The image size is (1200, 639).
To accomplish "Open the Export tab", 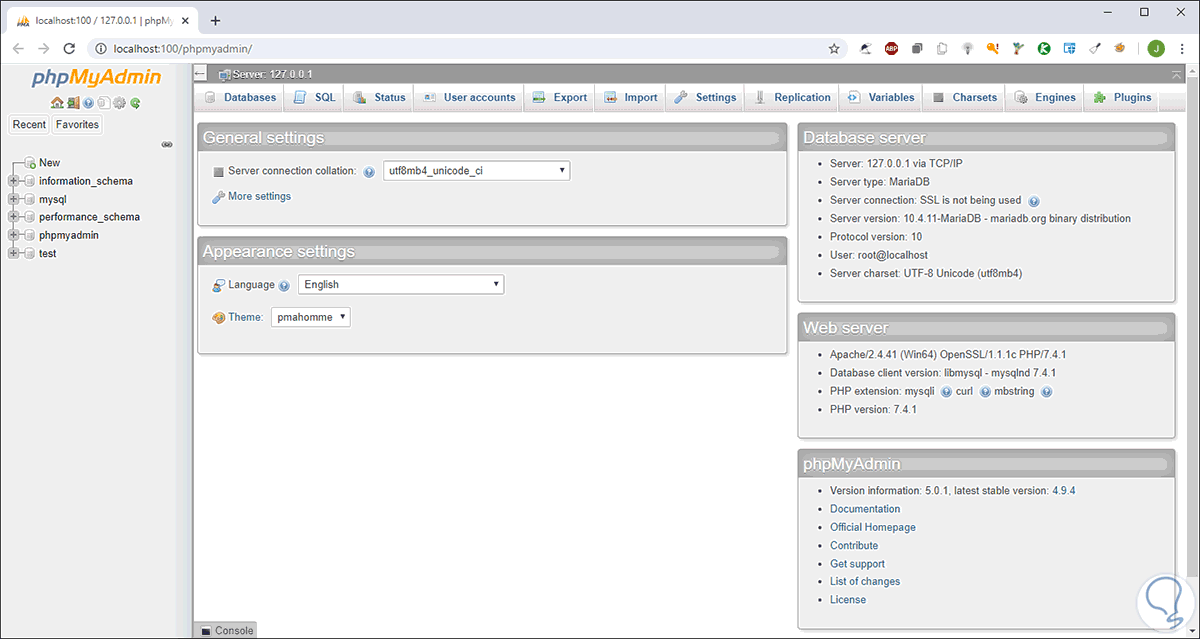I will [x=560, y=98].
